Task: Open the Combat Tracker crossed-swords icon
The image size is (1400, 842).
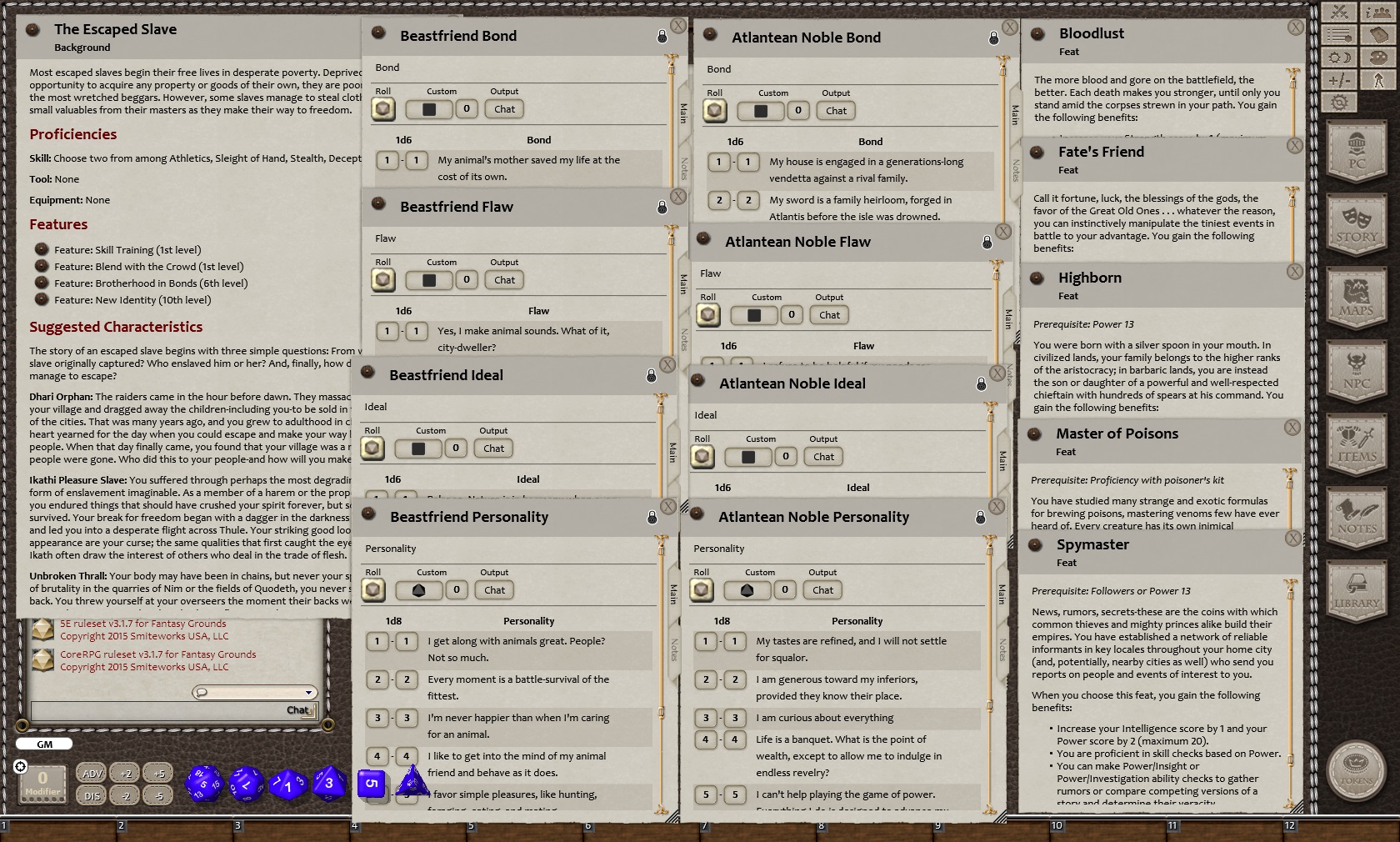Action: [1341, 13]
